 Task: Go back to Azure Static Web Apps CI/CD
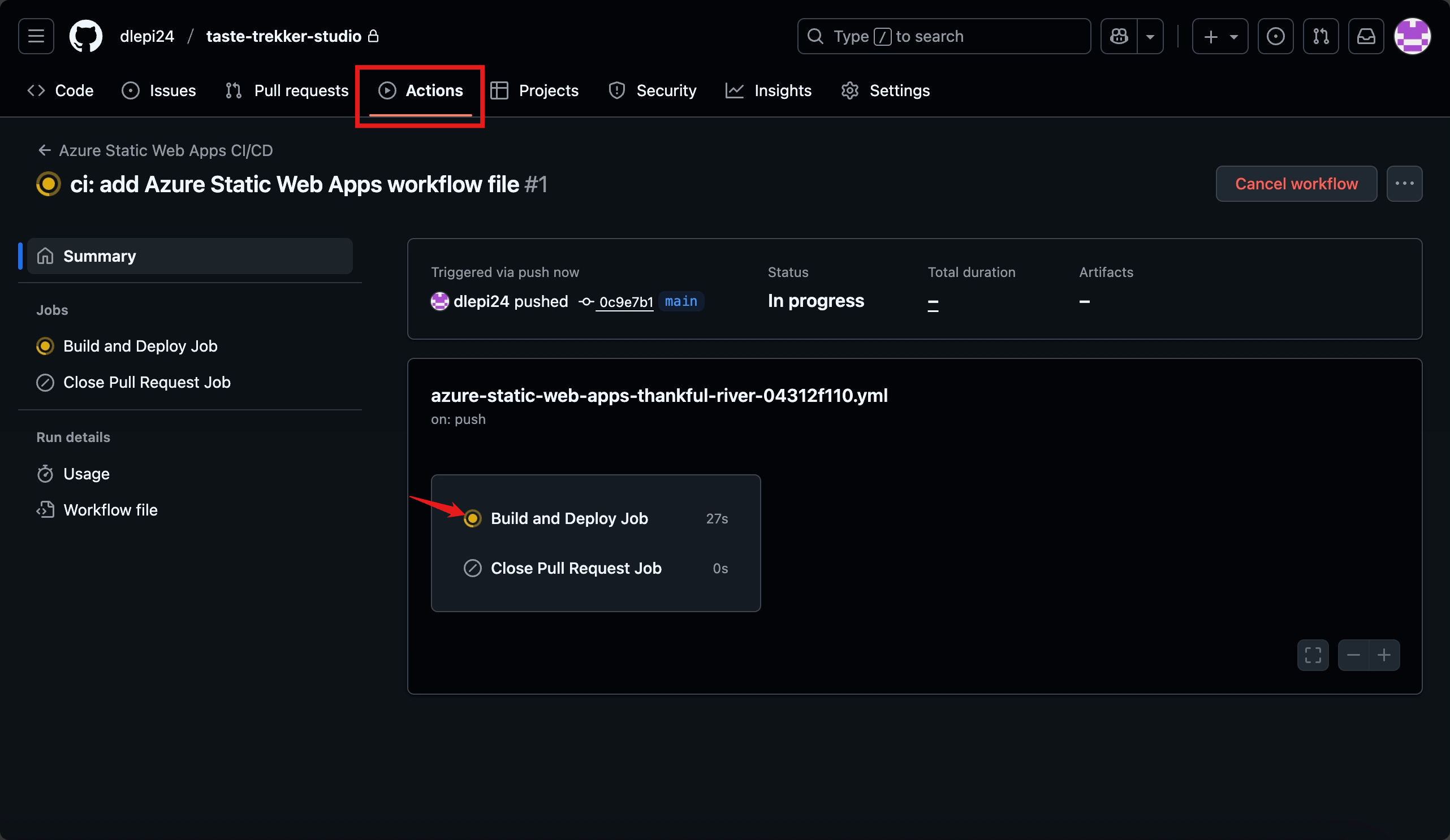(x=156, y=150)
